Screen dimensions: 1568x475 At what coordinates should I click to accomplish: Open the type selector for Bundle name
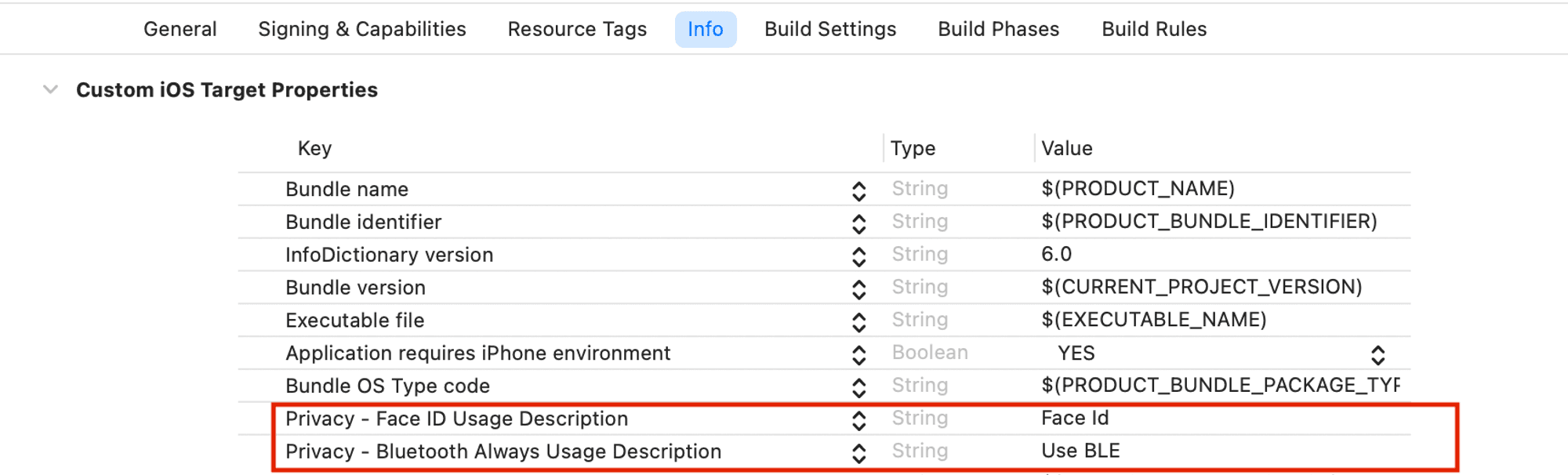[860, 189]
